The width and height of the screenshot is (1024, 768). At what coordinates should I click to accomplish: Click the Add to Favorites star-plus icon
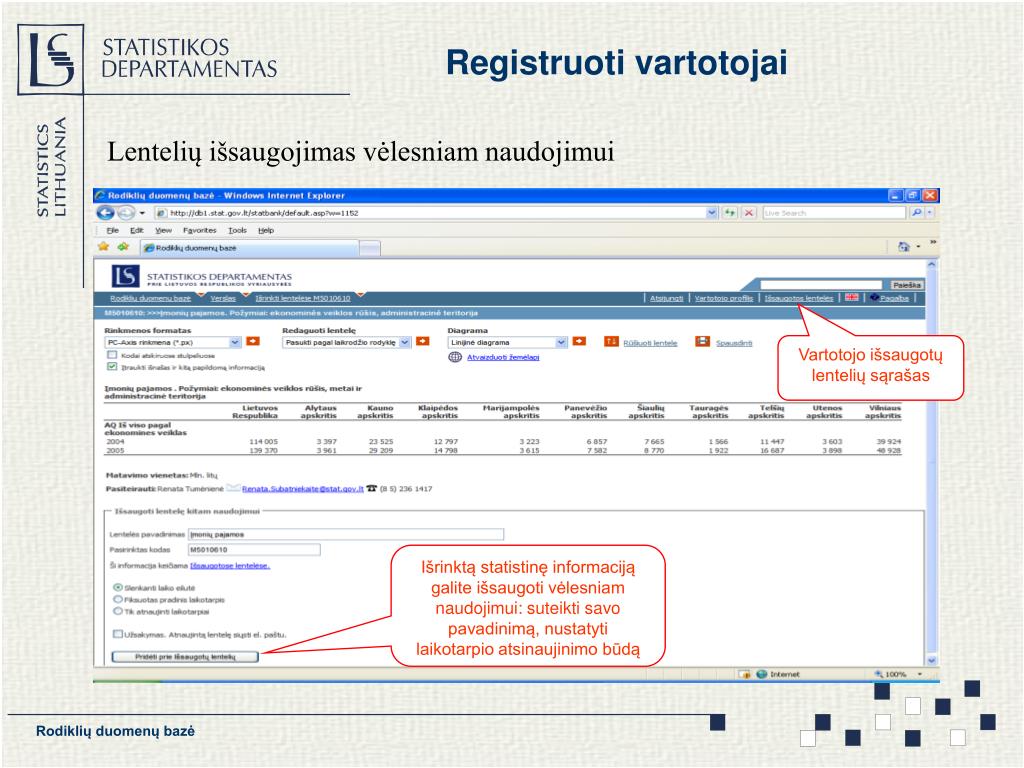(x=123, y=247)
